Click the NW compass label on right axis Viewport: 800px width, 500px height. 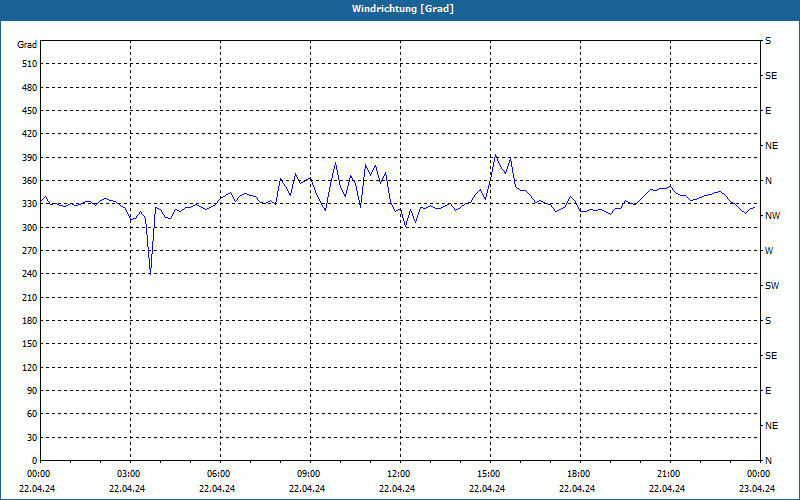coord(772,216)
